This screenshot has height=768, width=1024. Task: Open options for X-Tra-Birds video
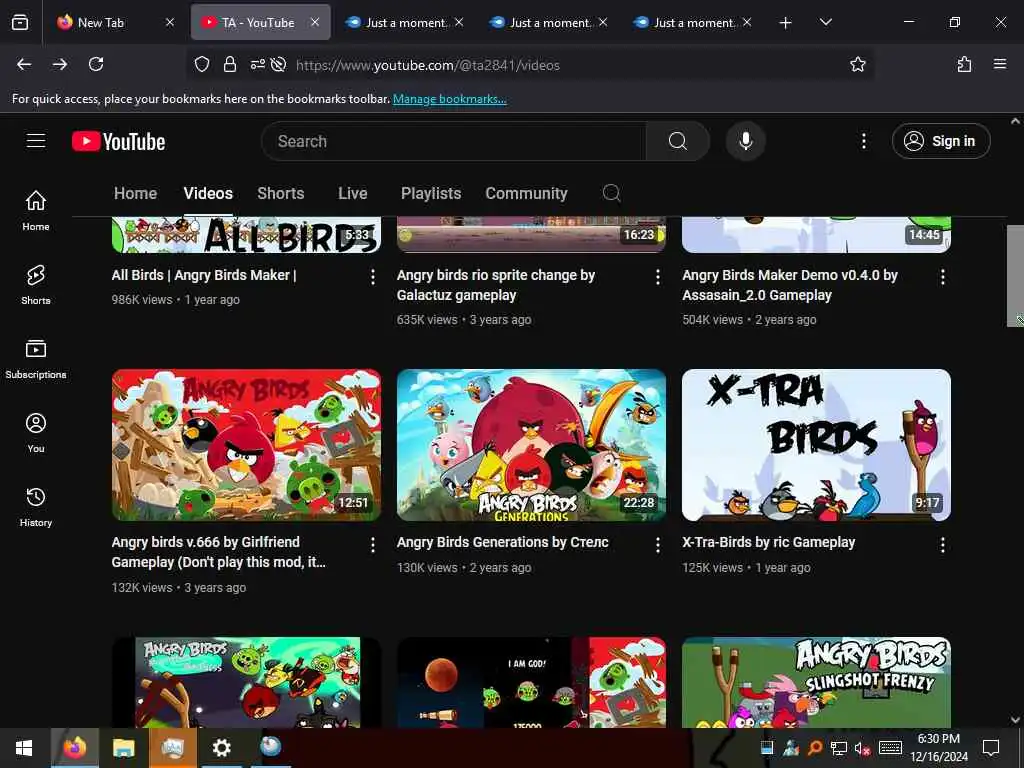coord(942,545)
